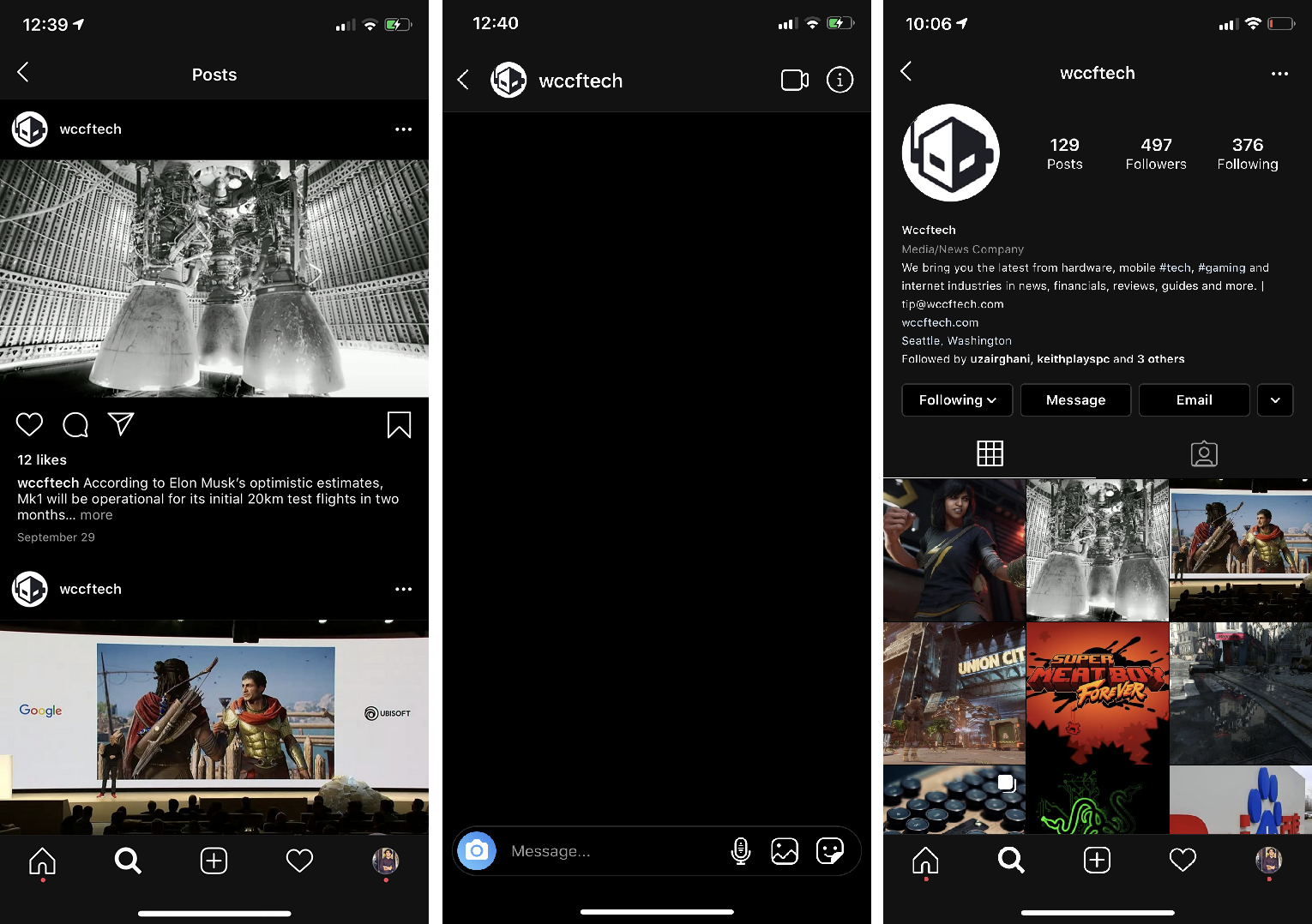Open the Following dropdown button
The height and width of the screenshot is (924, 1312).
(x=957, y=400)
